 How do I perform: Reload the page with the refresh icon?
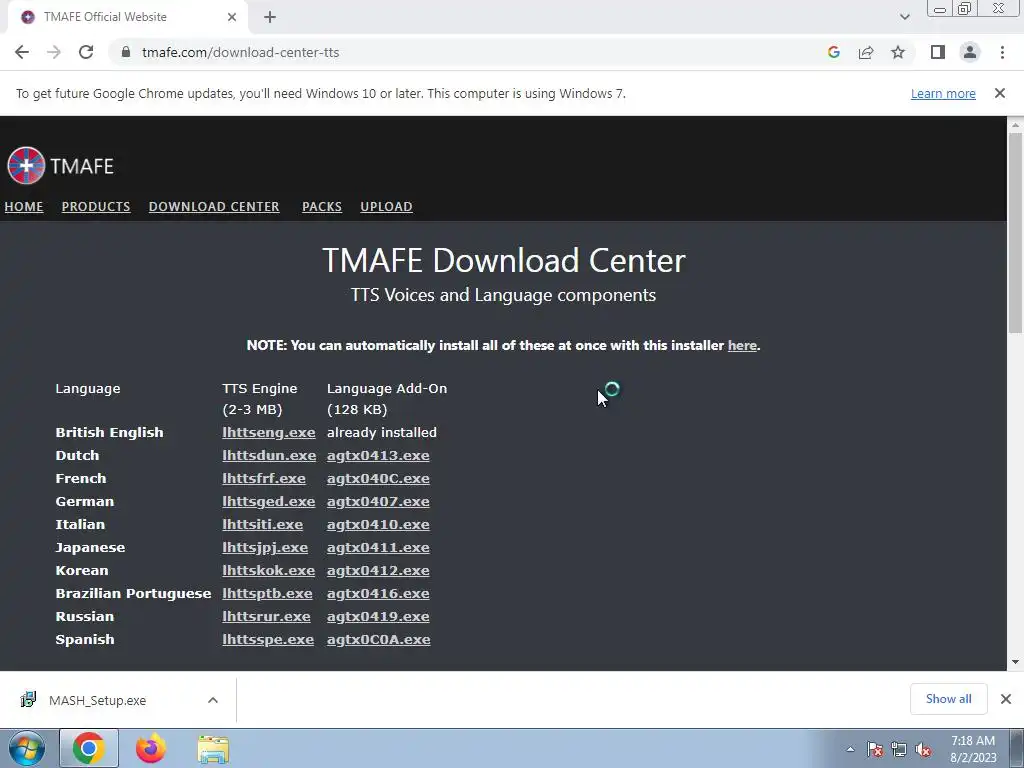86,52
